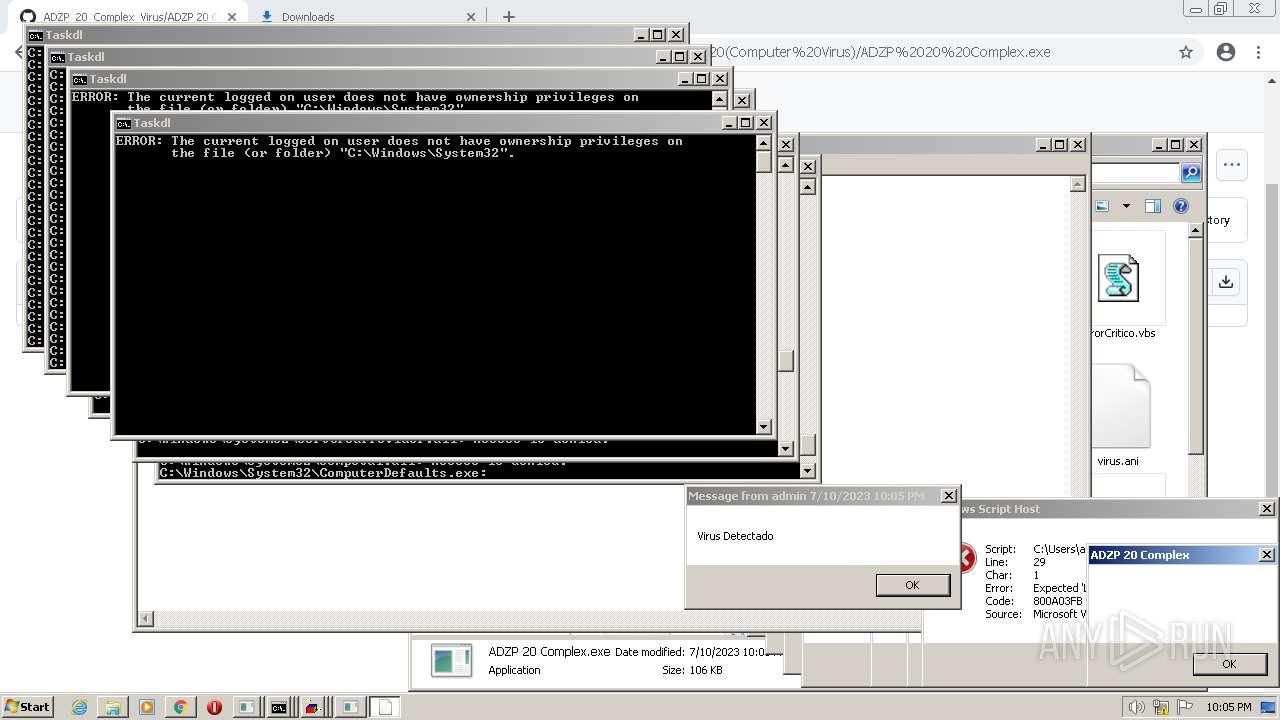
Task: Switch to Google Chrome via the taskbar icon
Action: (180, 707)
